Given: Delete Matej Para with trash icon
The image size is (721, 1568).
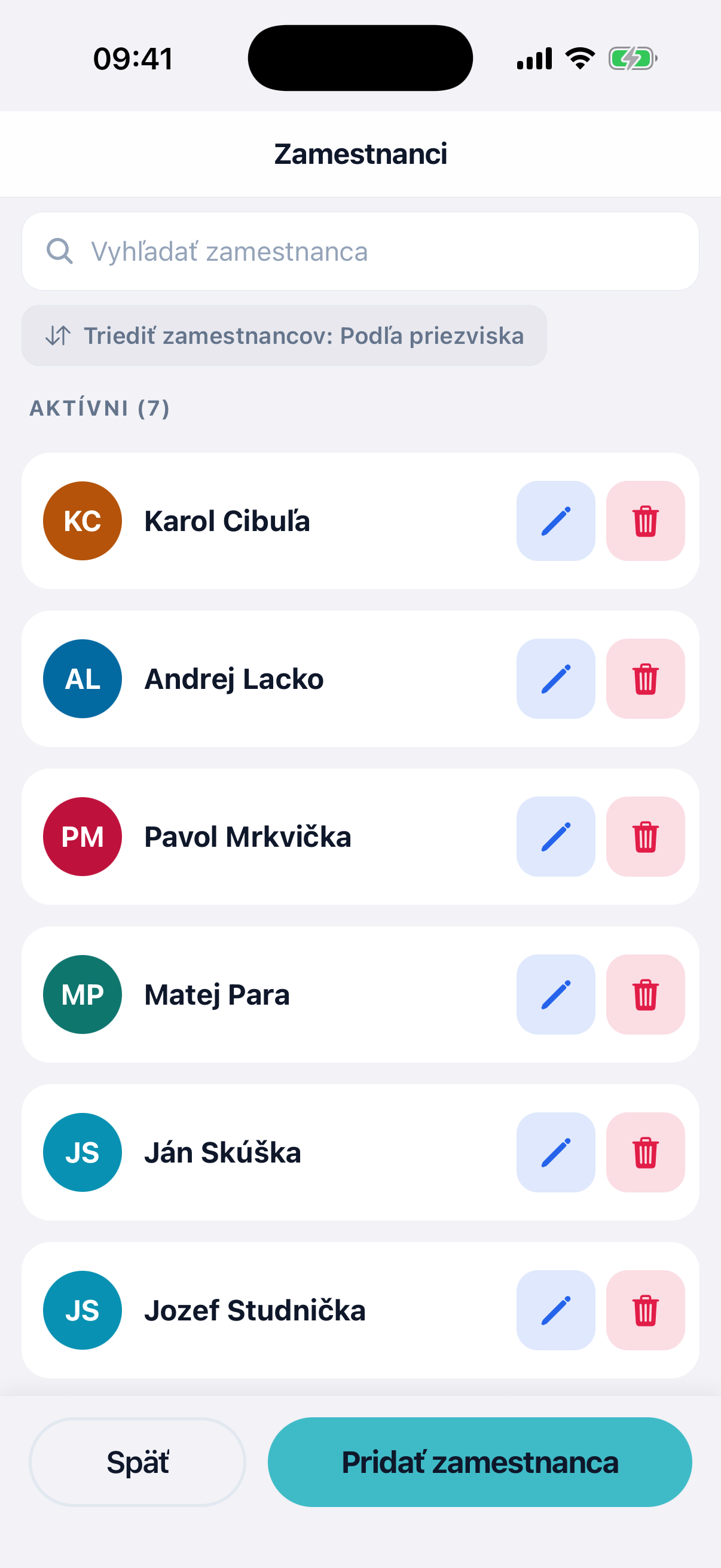Looking at the screenshot, I should 645,994.
